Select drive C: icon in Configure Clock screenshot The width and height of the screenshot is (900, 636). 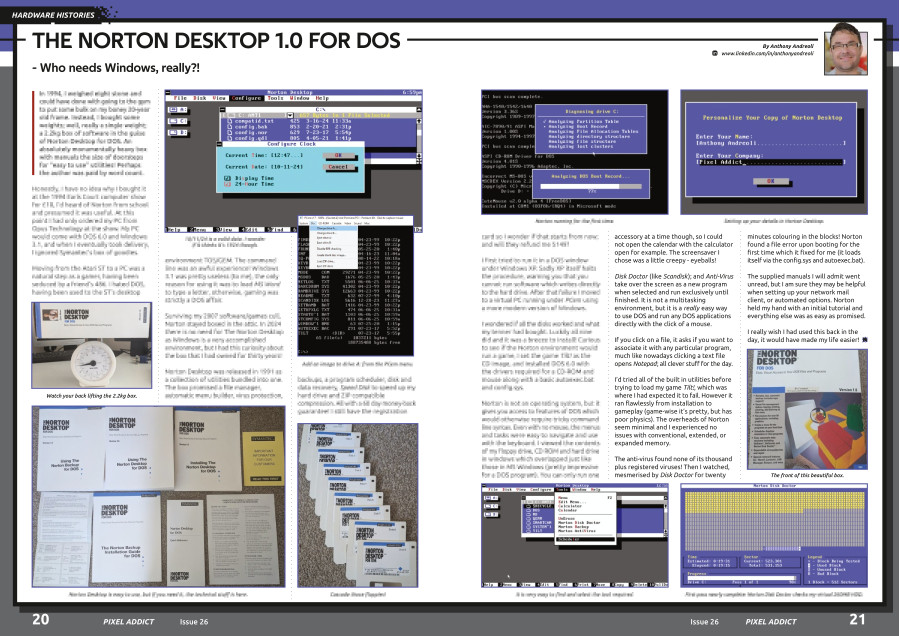(x=178, y=121)
